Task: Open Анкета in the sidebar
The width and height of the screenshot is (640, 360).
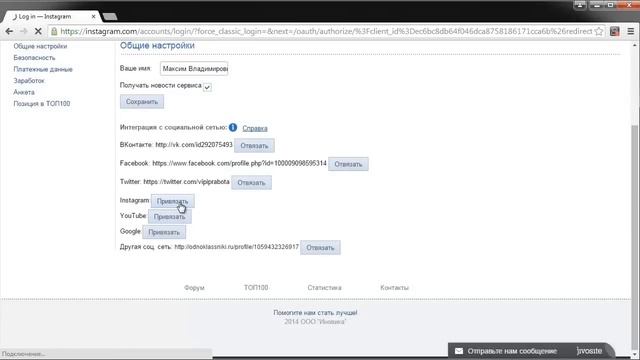Action: pos(24,92)
